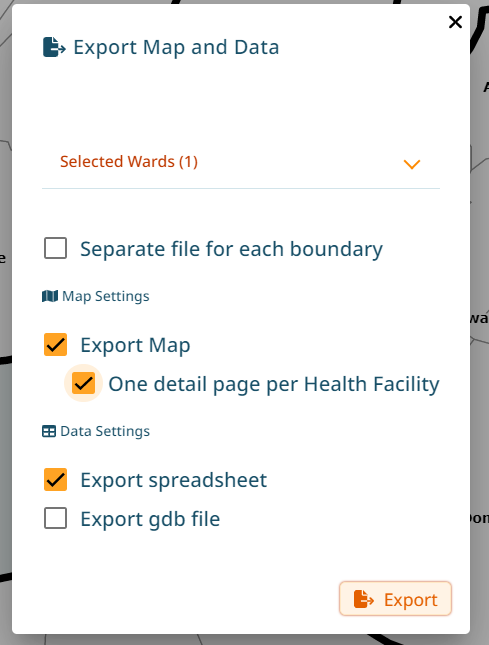This screenshot has width=489, height=645.
Task: Click the orange chevron for Selected Wards
Action: 412,164
